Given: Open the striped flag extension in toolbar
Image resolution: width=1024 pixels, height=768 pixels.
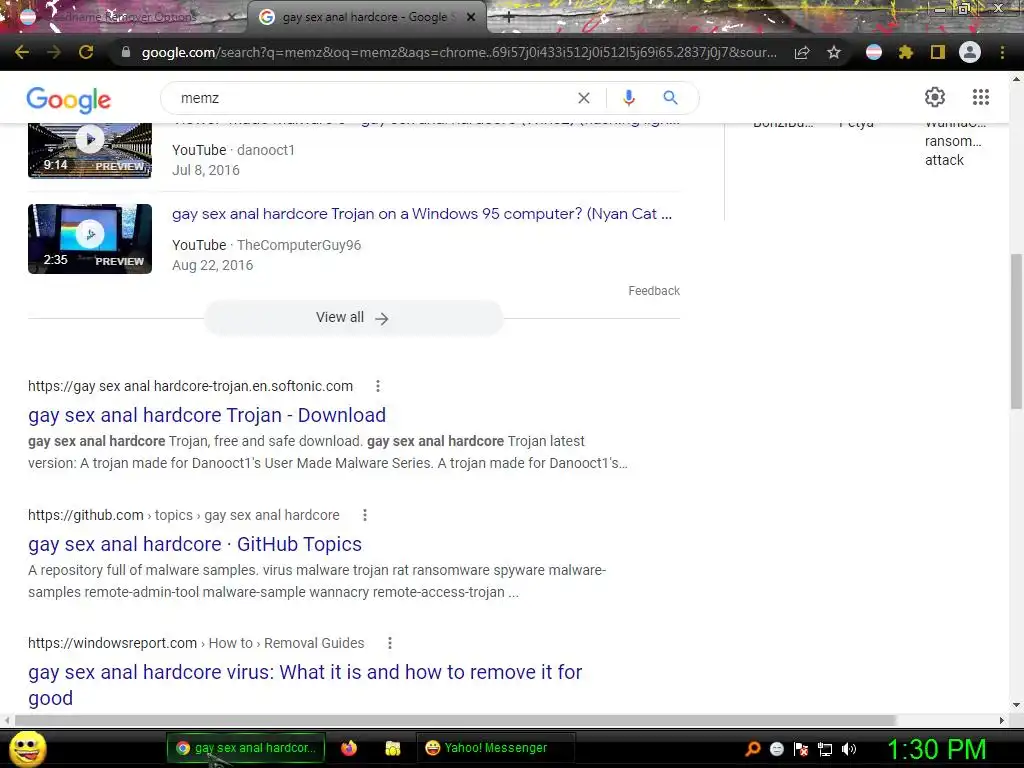Looking at the screenshot, I should point(874,52).
